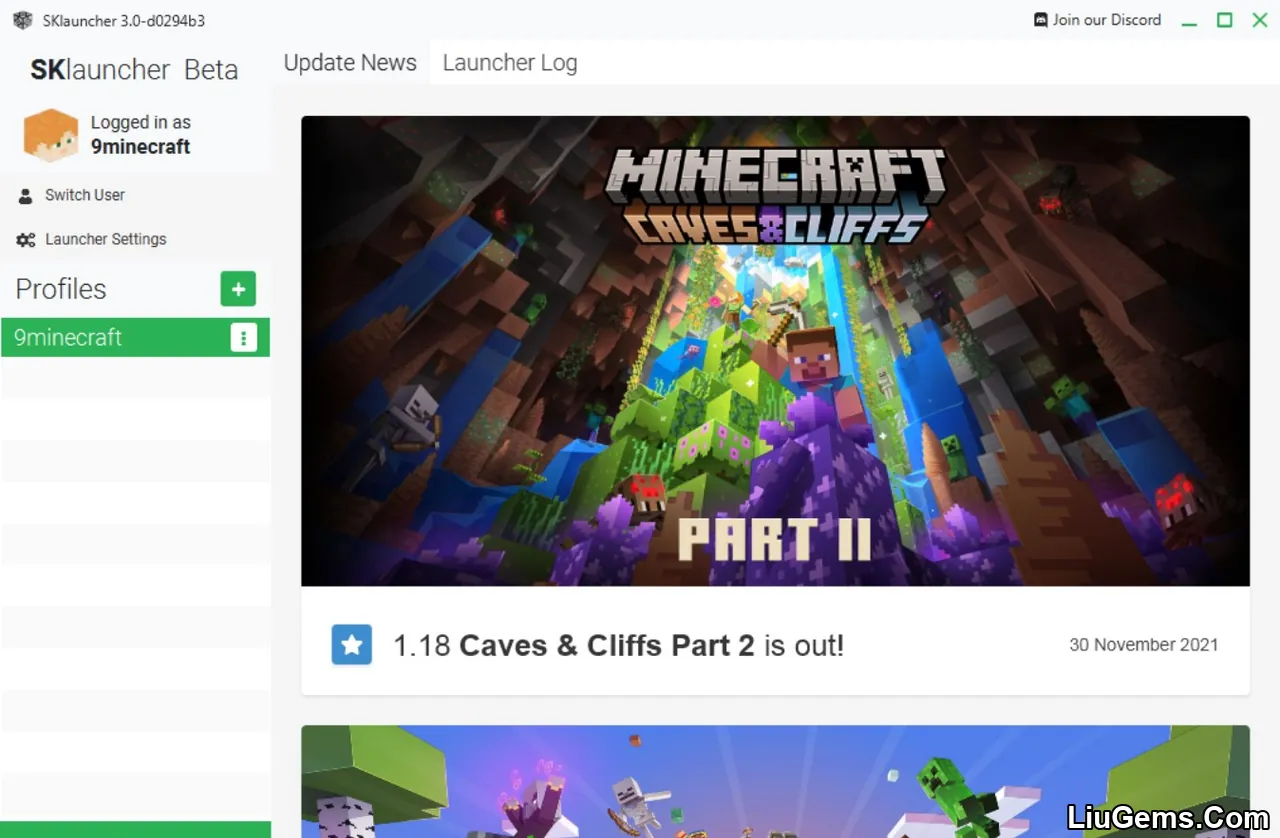This screenshot has width=1280, height=838.
Task: Open the second news banner image below
Action: [775, 781]
